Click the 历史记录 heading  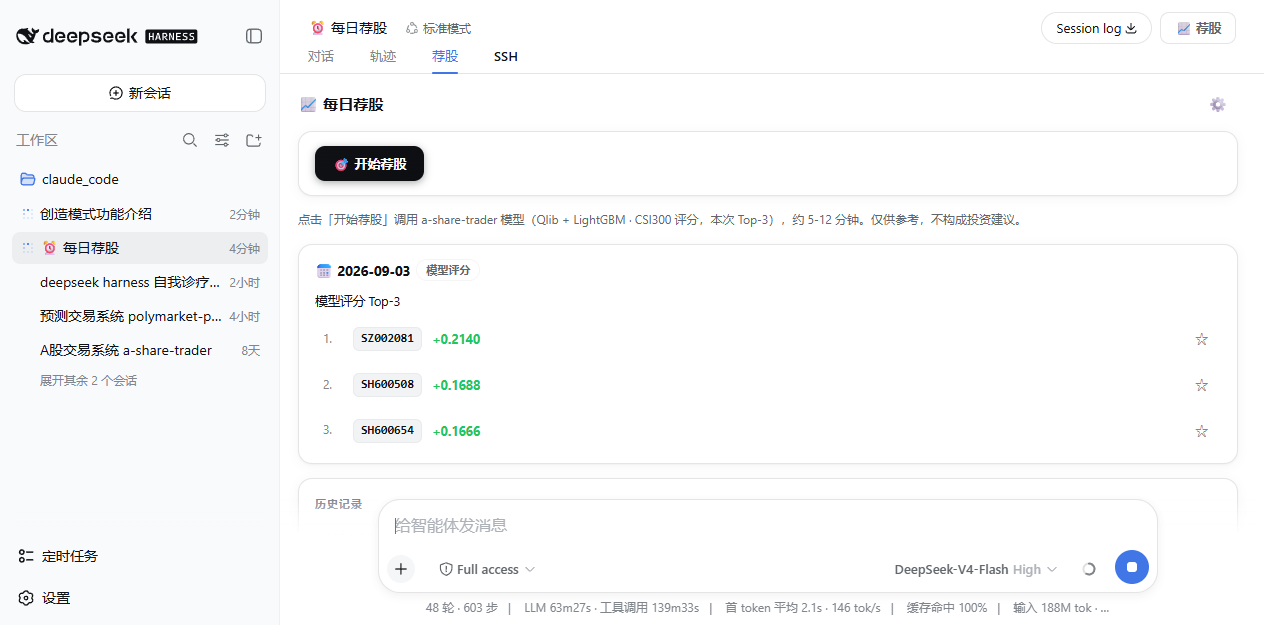pyautogui.click(x=338, y=504)
